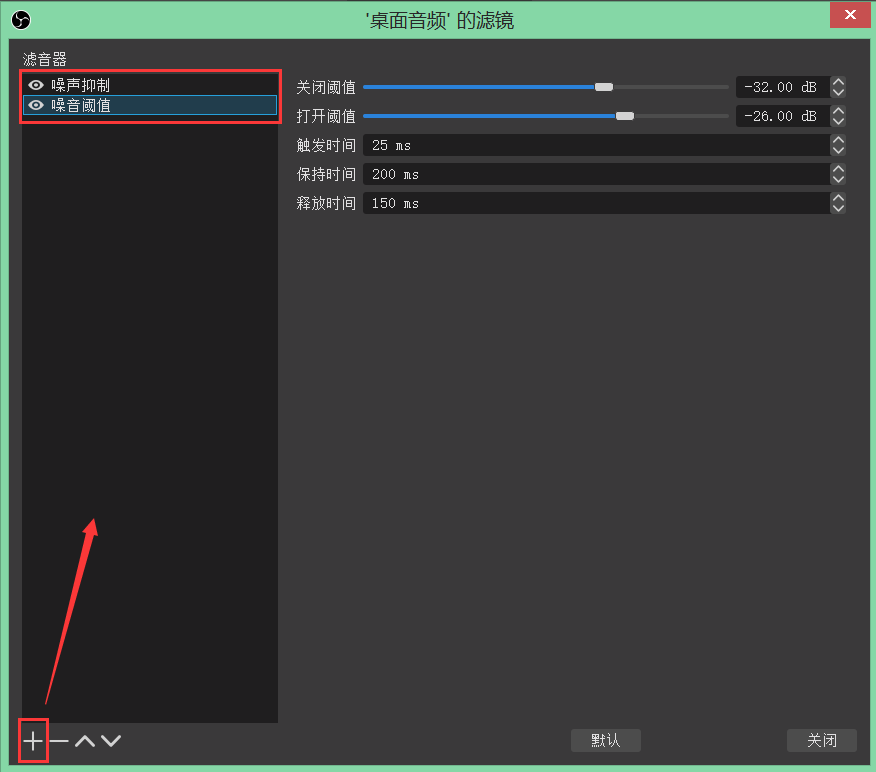Image resolution: width=876 pixels, height=772 pixels.
Task: Click the 关闭 button to close filters
Action: pos(822,740)
